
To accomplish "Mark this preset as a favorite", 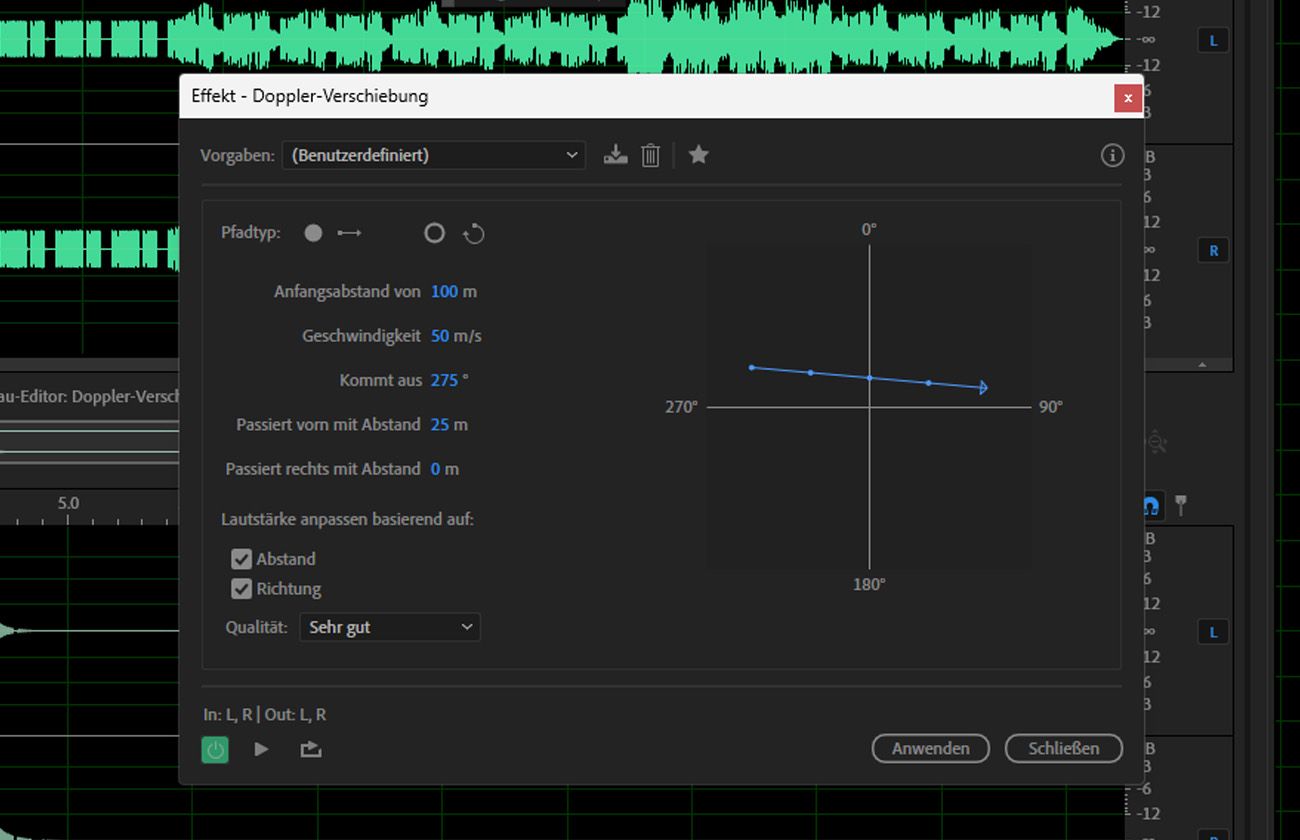I will pyautogui.click(x=698, y=155).
